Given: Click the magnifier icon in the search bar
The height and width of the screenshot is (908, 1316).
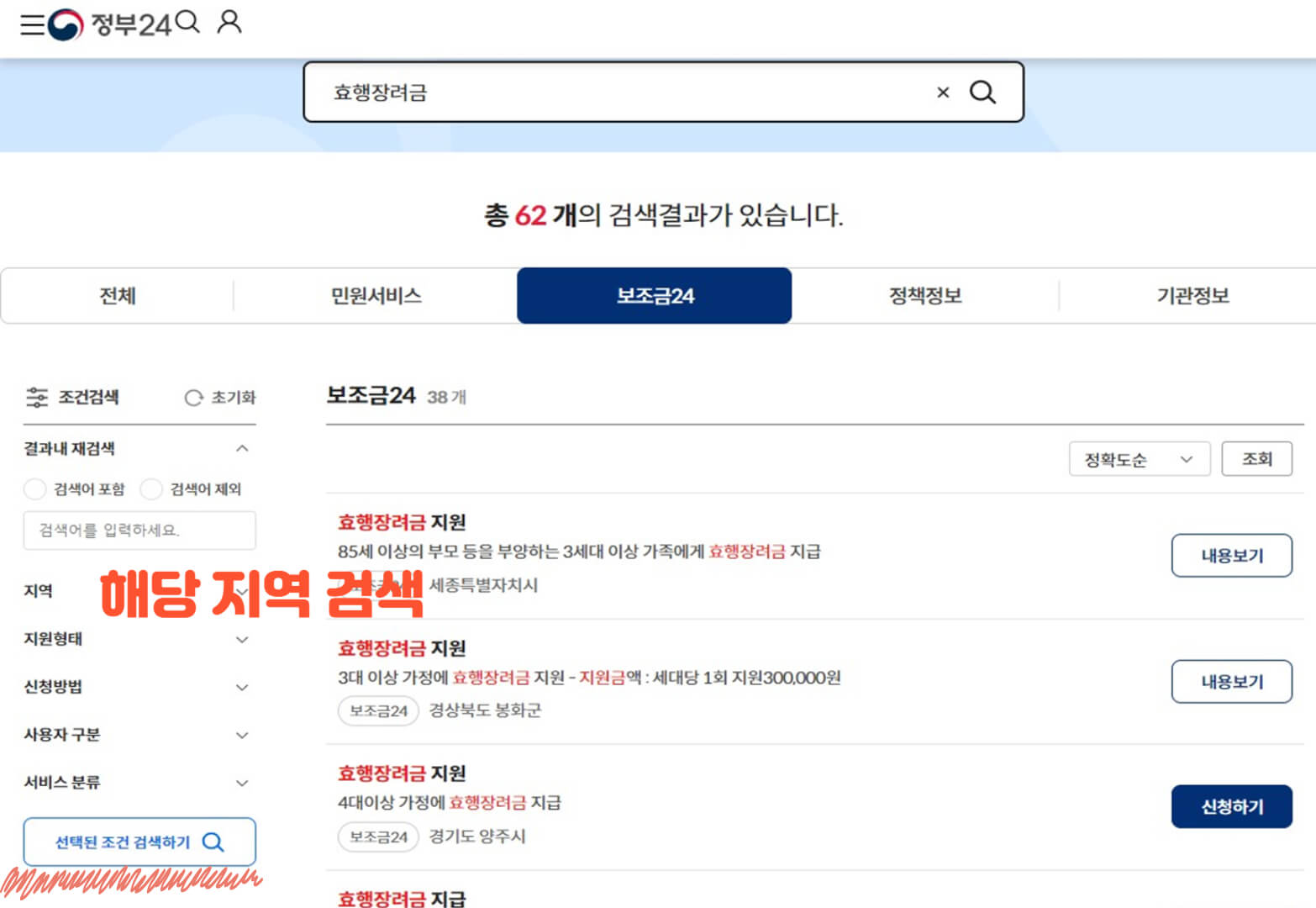Looking at the screenshot, I should tap(982, 92).
